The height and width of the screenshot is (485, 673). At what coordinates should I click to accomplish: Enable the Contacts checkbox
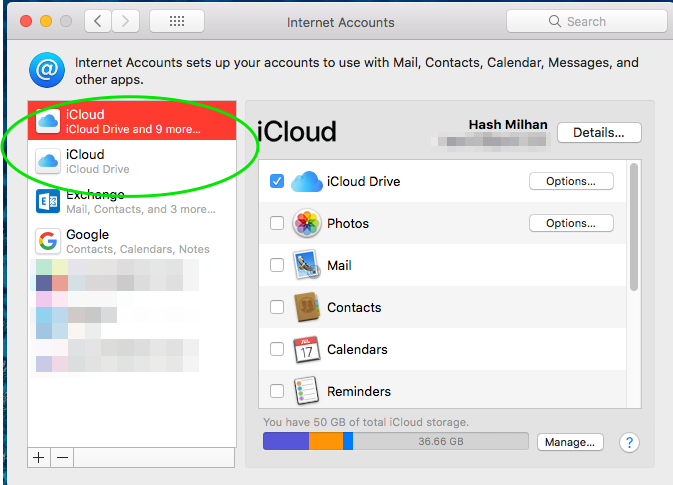click(x=277, y=307)
